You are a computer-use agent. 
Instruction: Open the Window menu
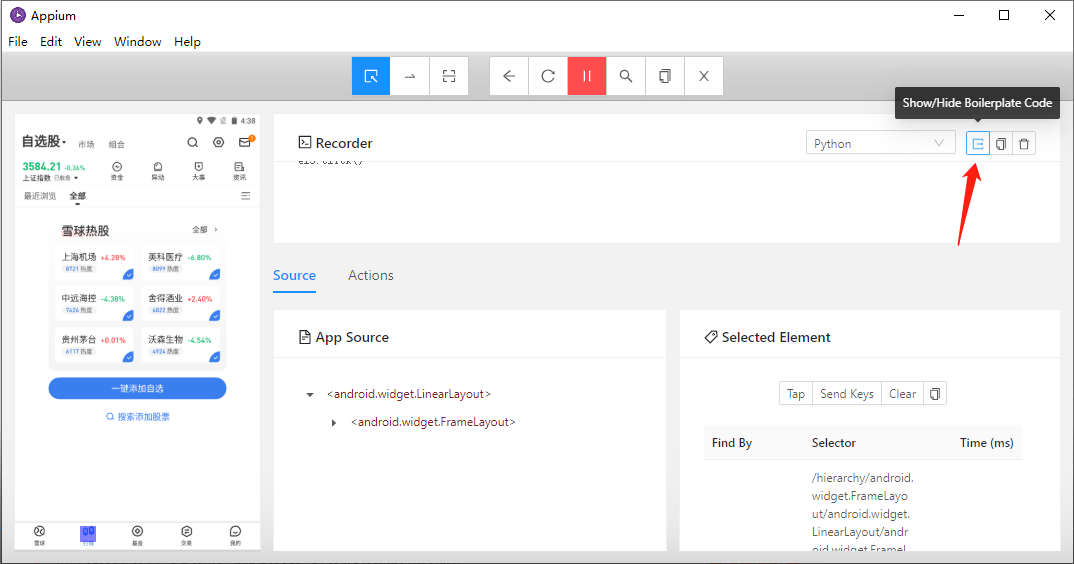(x=138, y=42)
